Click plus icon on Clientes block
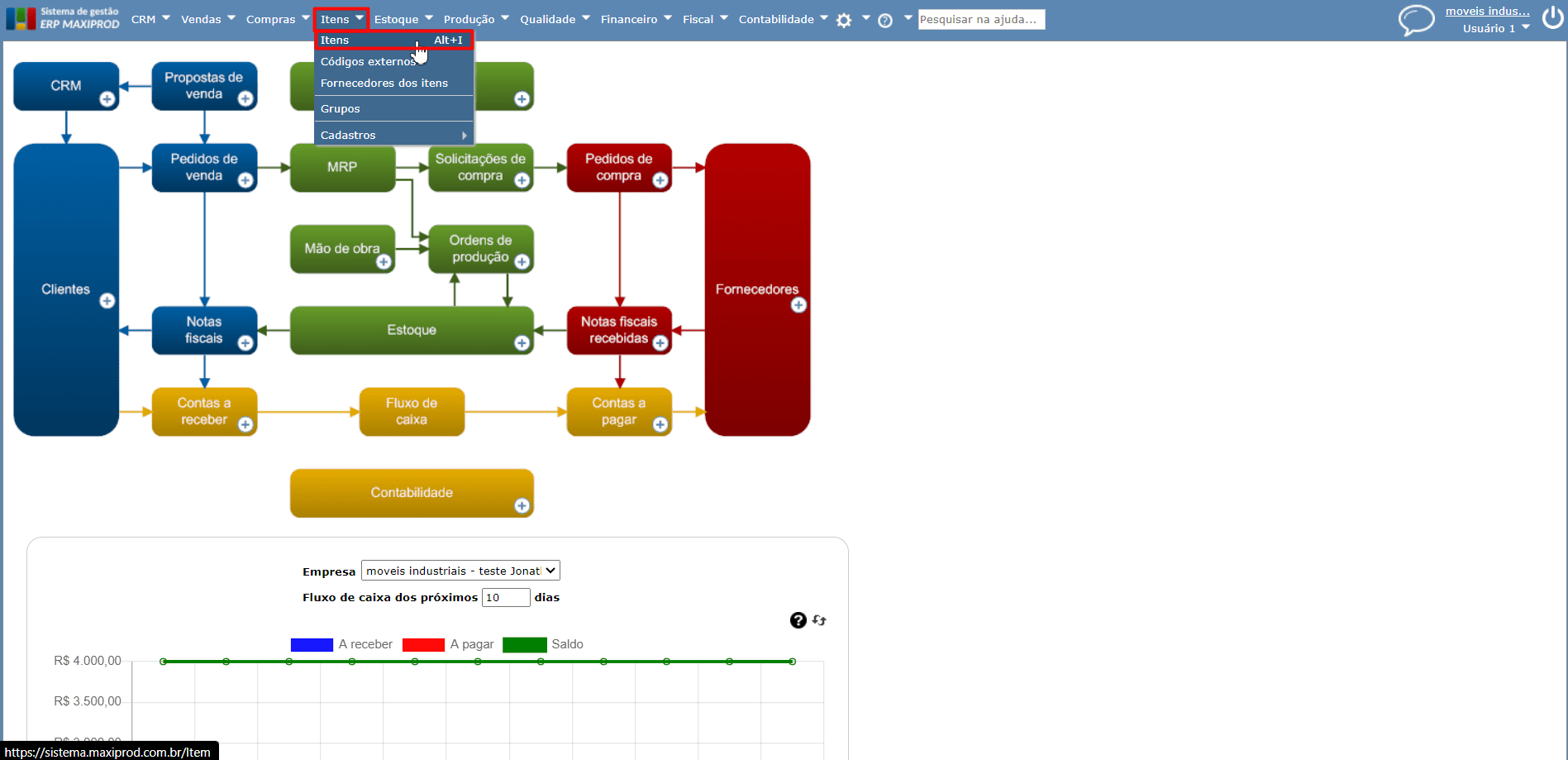The image size is (1568, 760). [107, 301]
